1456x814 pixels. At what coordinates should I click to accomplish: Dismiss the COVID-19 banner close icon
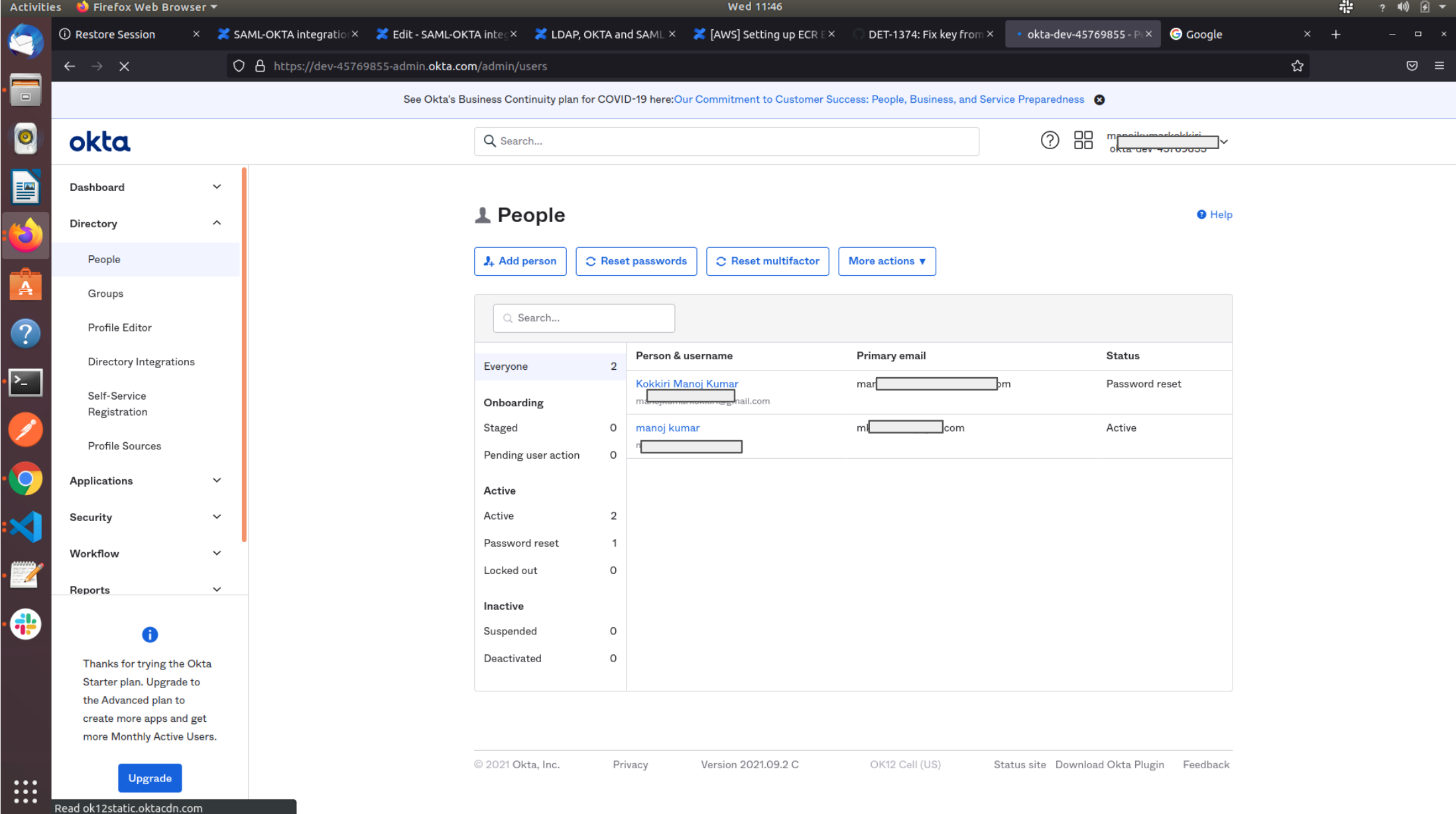click(1099, 100)
